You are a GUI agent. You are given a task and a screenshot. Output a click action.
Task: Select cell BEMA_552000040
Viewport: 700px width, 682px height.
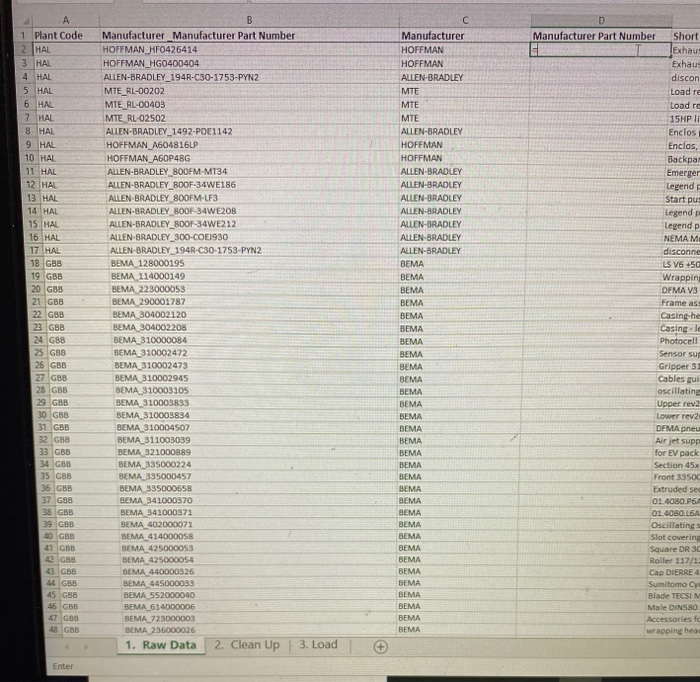coord(260,595)
